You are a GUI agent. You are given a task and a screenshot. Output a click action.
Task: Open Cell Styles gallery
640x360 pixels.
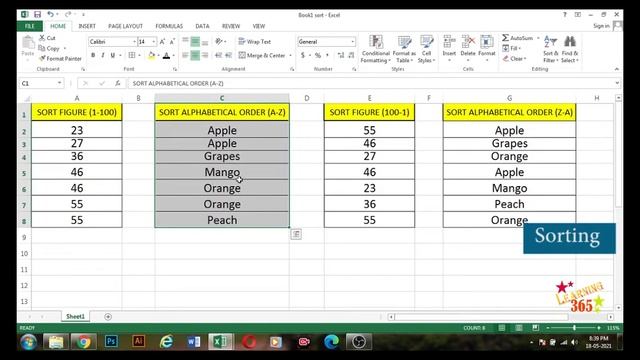coord(427,49)
